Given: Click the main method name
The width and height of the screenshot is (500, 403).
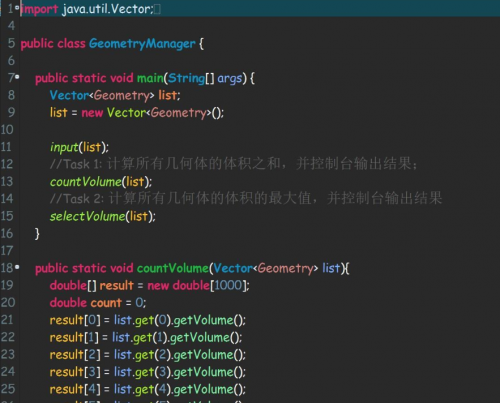Looking at the screenshot, I should pyautogui.click(x=150, y=78).
